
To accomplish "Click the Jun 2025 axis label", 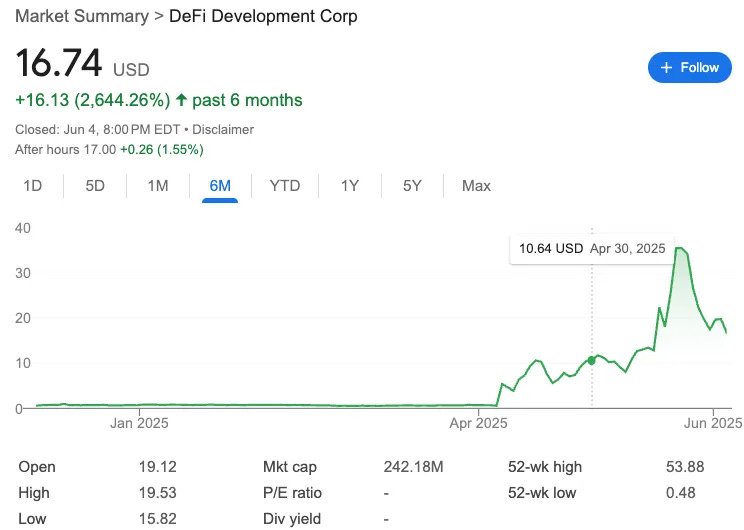I will click(713, 423).
